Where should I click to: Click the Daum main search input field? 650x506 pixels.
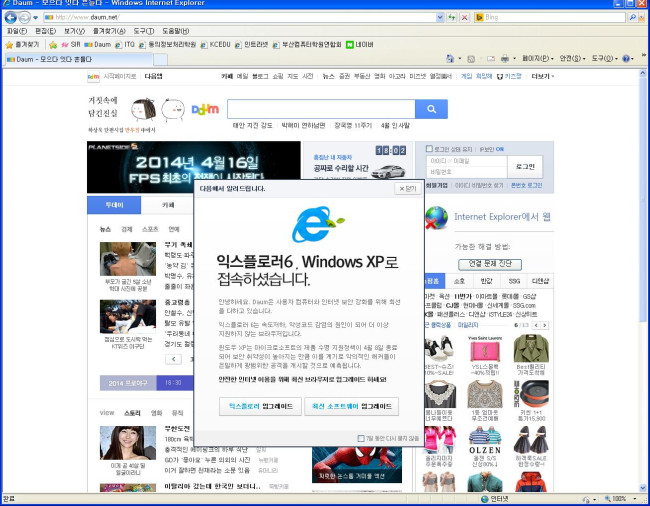pyautogui.click(x=321, y=109)
